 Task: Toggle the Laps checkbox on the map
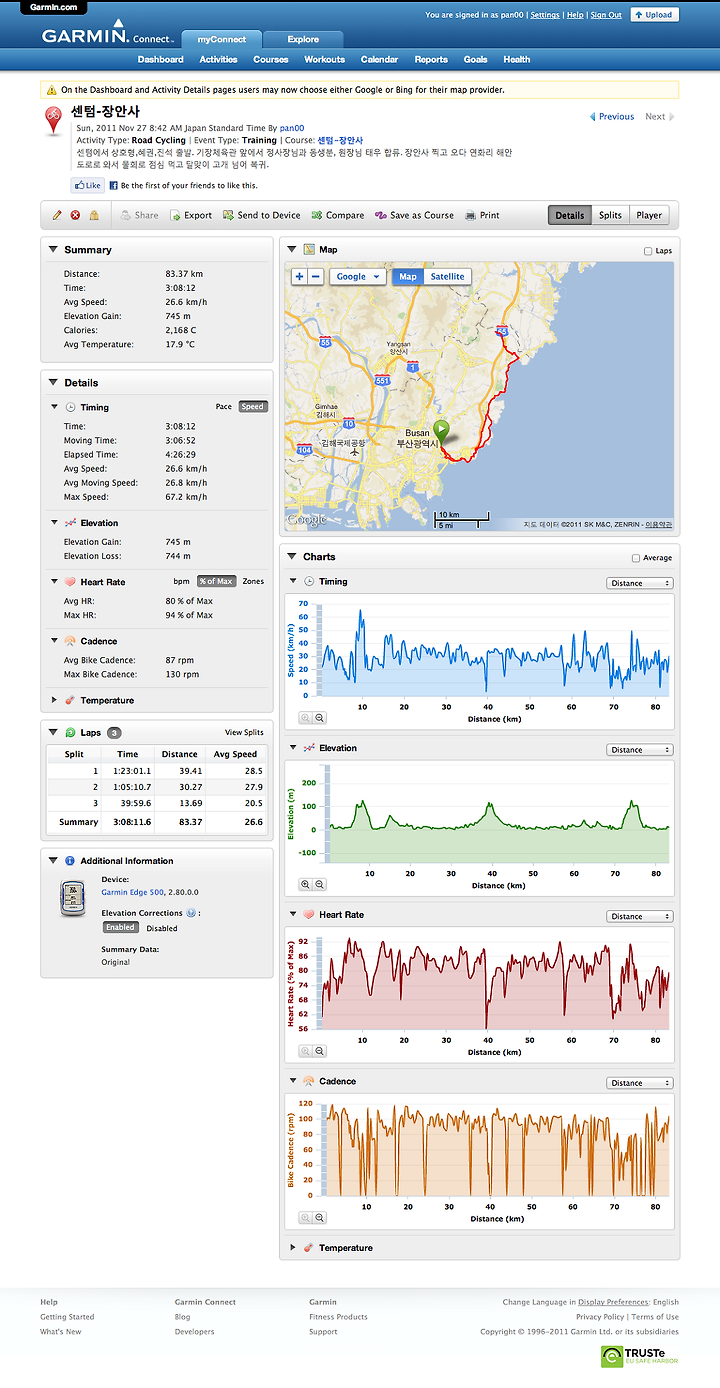point(648,251)
